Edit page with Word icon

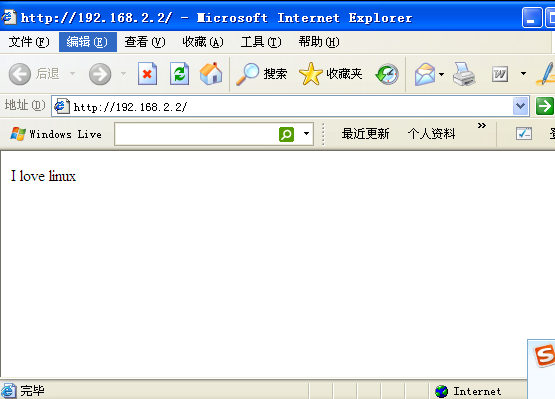(500, 74)
